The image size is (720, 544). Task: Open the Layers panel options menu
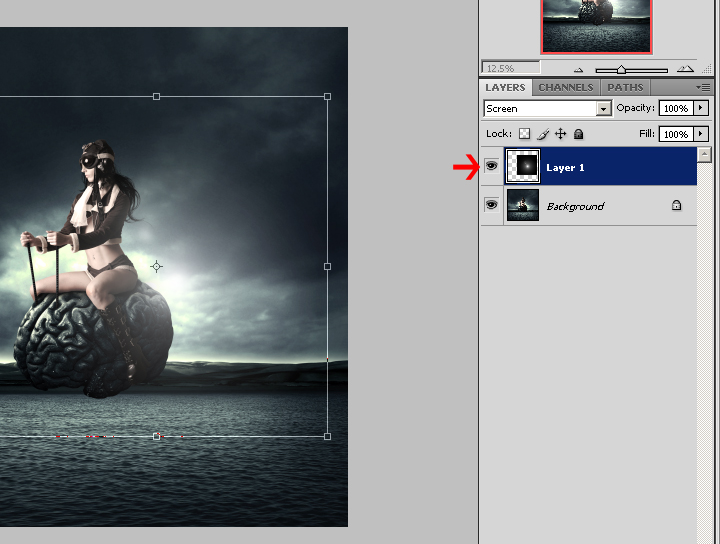(703, 88)
